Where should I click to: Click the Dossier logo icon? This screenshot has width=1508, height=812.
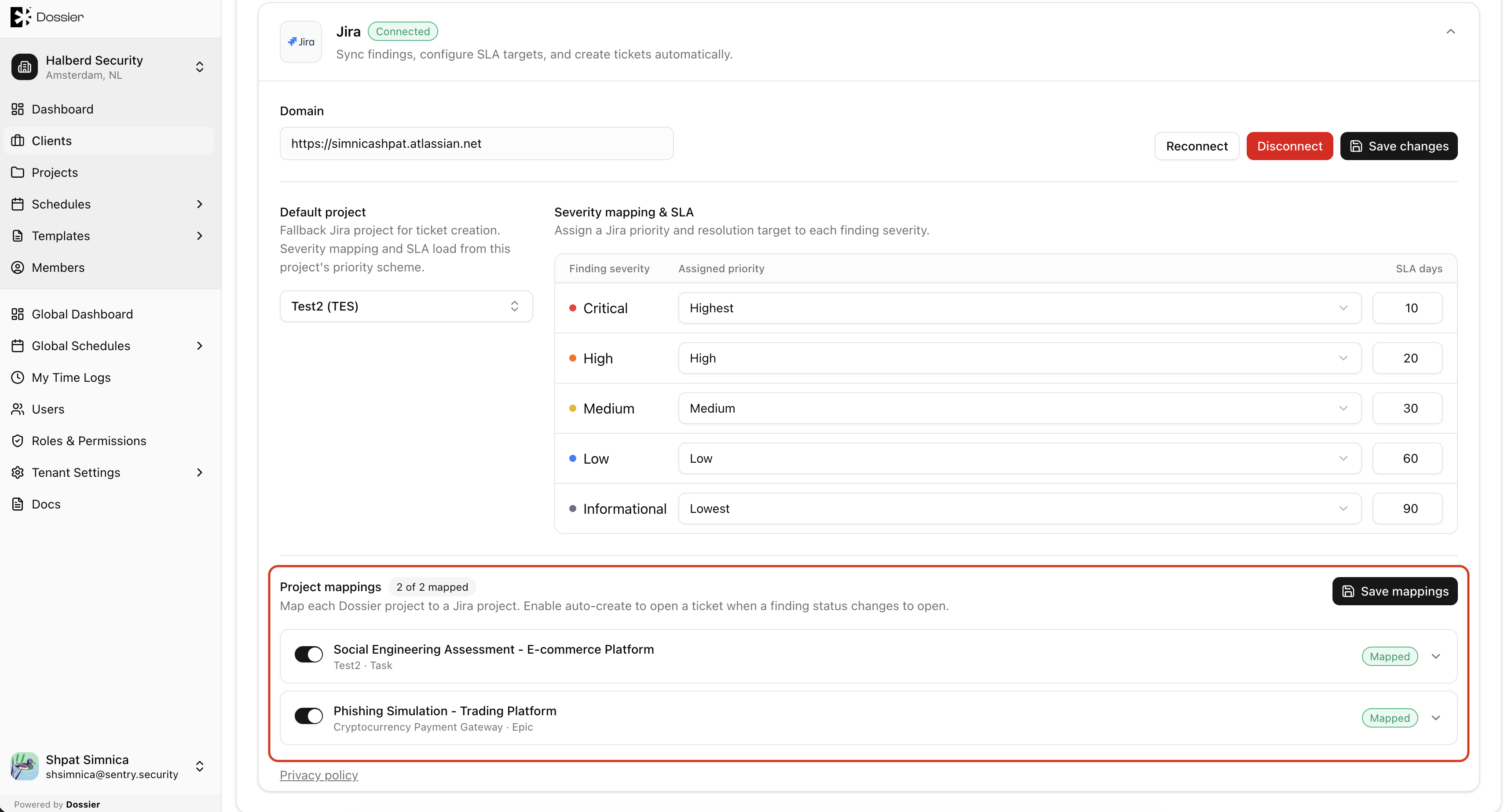(21, 16)
